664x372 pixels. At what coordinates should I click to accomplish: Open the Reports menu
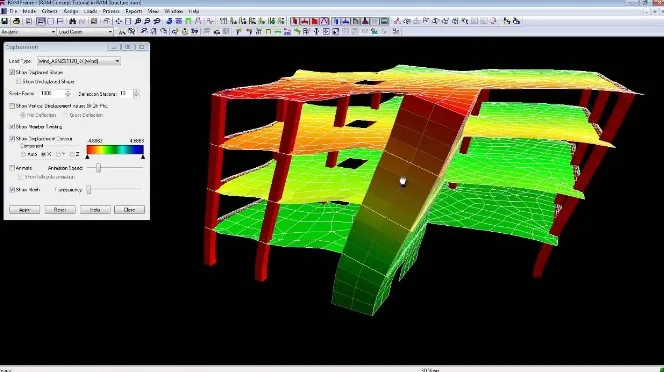point(134,11)
